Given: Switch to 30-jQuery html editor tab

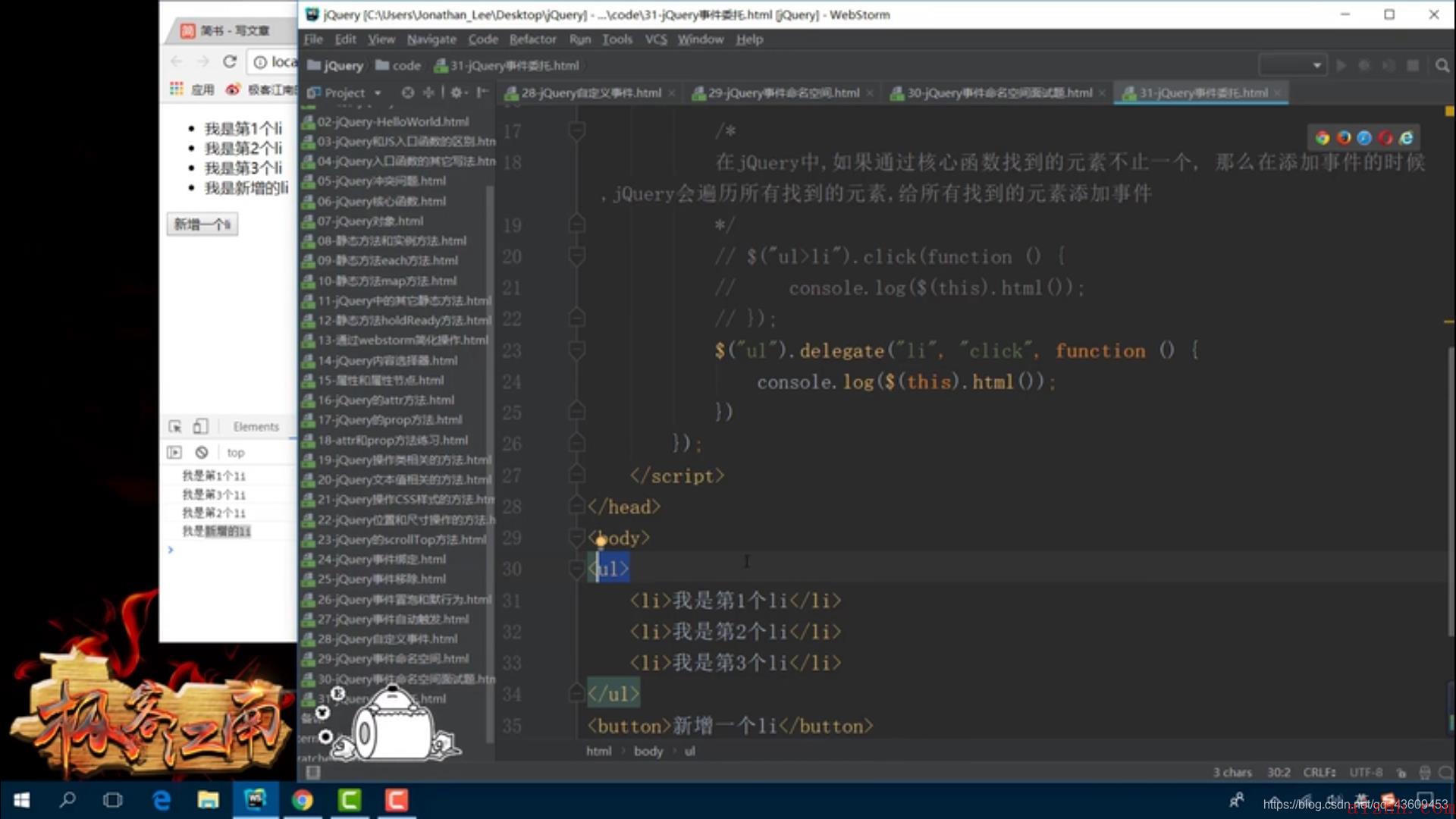Looking at the screenshot, I should coord(999,93).
